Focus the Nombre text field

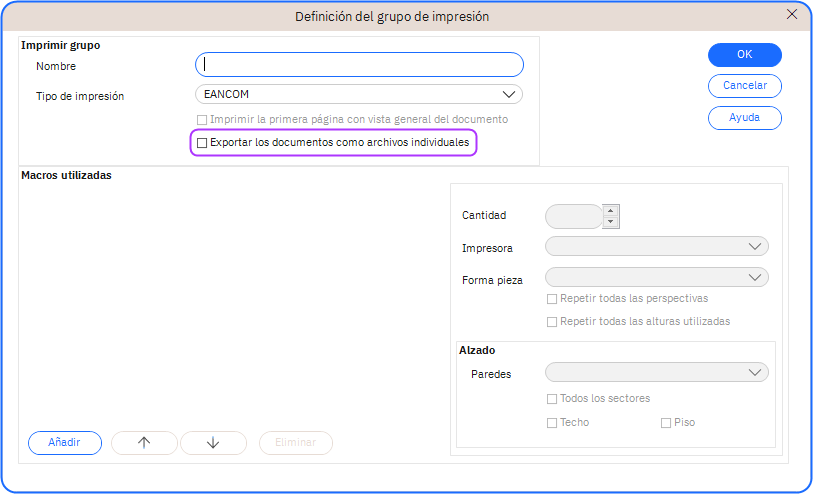pos(359,65)
